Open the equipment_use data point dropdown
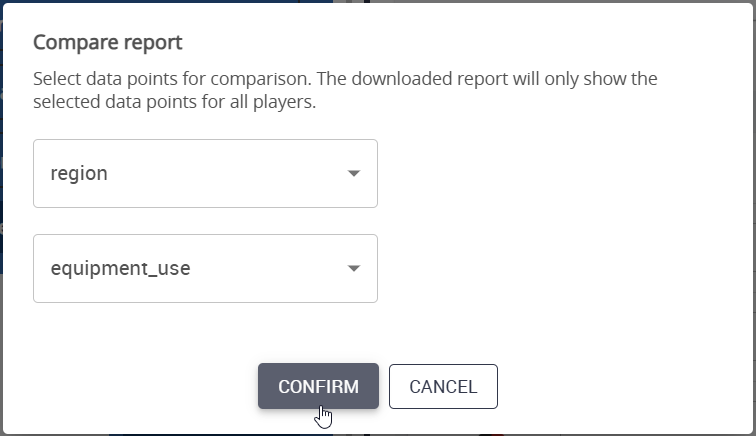The height and width of the screenshot is (436, 756). click(x=205, y=269)
